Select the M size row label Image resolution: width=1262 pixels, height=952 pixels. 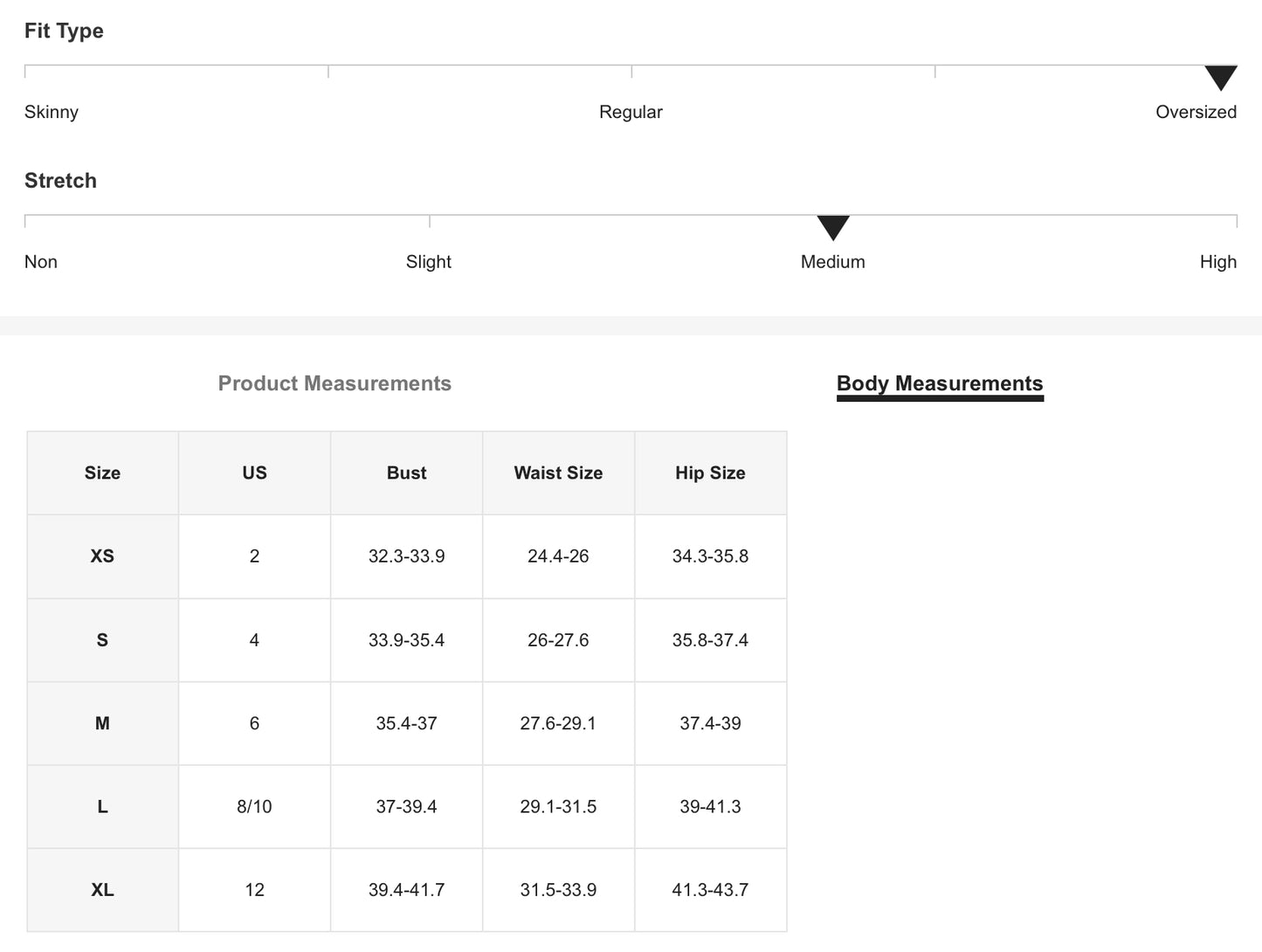pyautogui.click(x=102, y=723)
